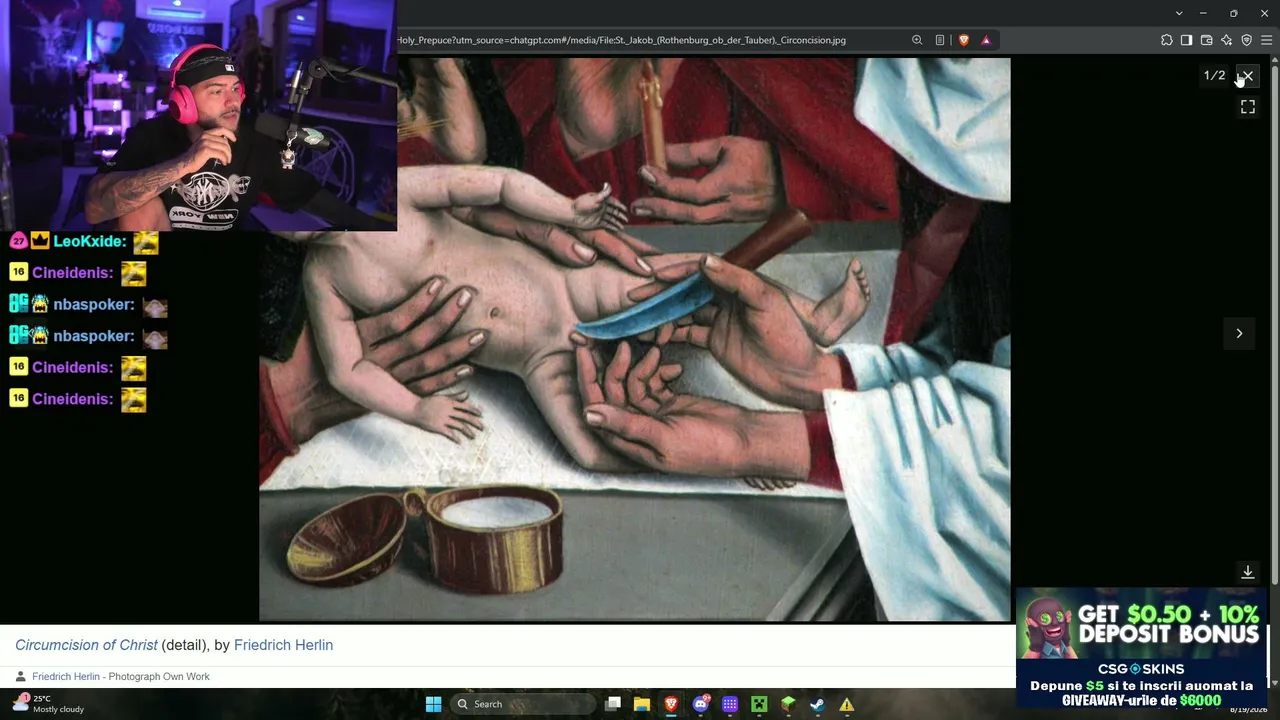This screenshot has width=1280, height=720.
Task: Toggle the browser sidebar panel
Action: tap(1187, 40)
